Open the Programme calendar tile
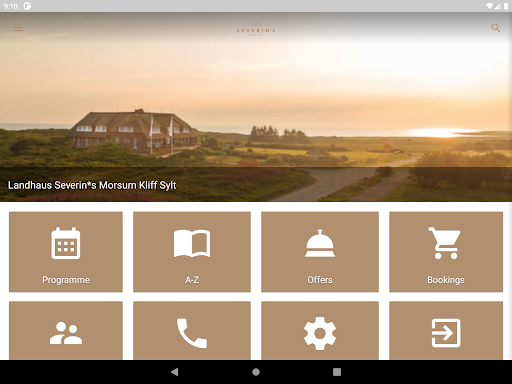This screenshot has width=512, height=384. tap(66, 252)
